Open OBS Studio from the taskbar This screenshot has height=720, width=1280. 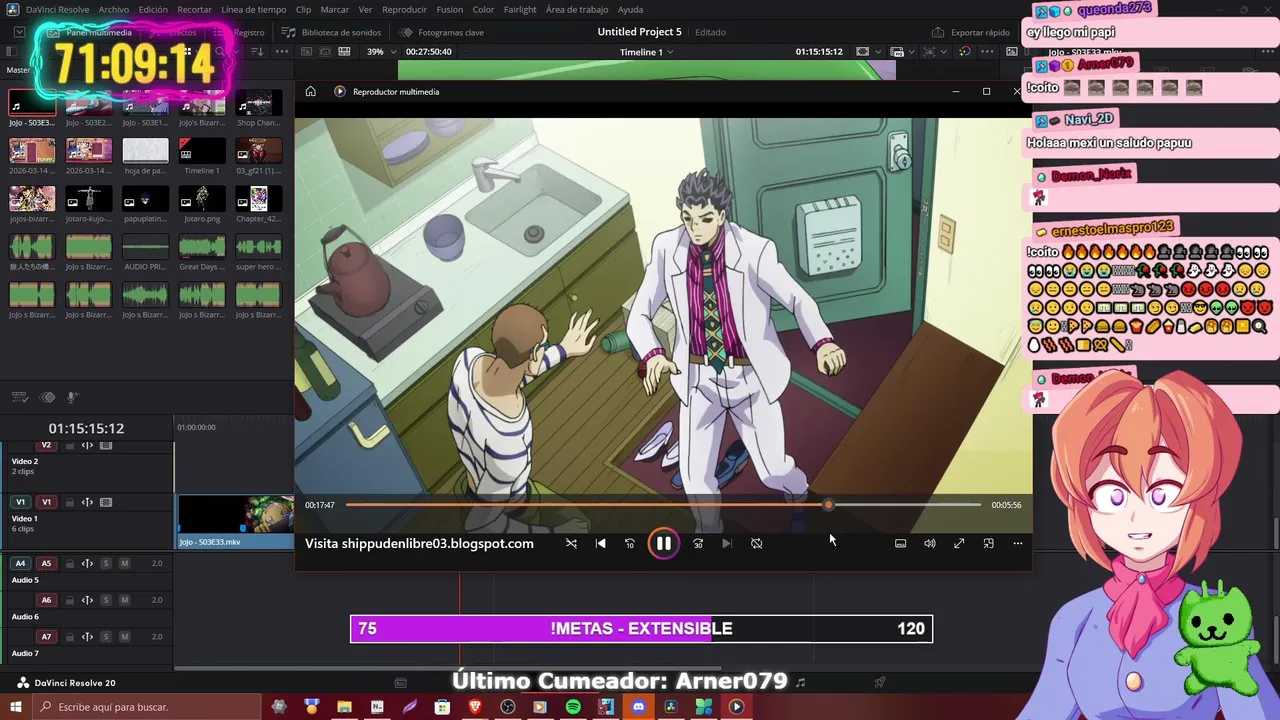[508, 707]
